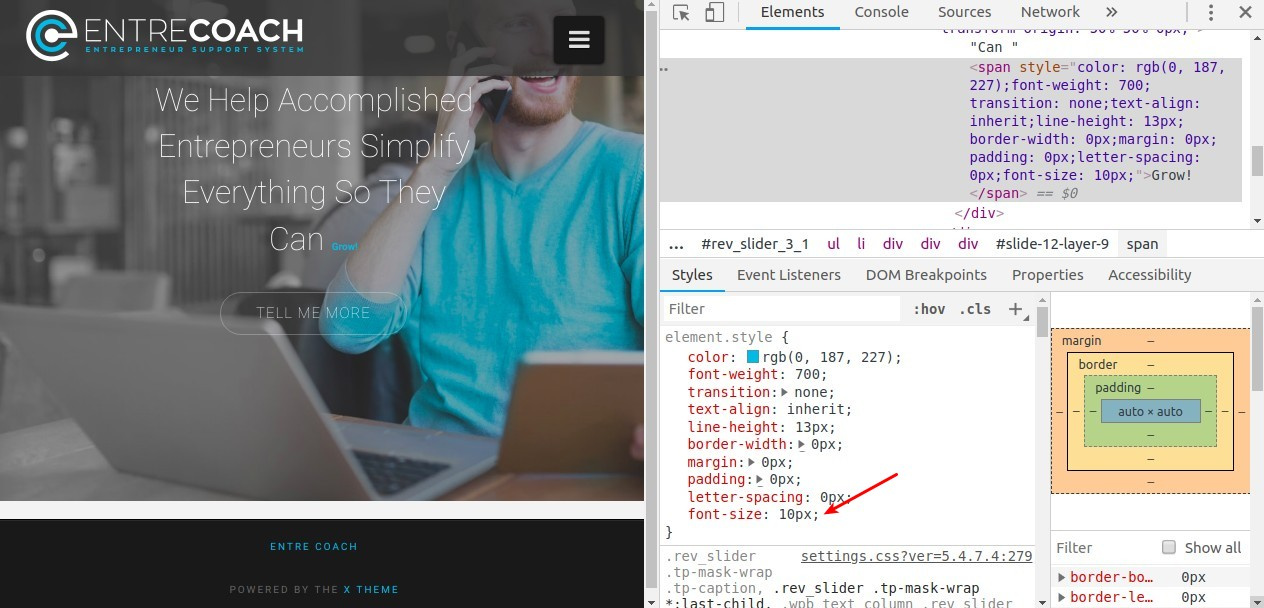Click the TELL ME MORE button
The height and width of the screenshot is (608, 1264).
[x=313, y=313]
